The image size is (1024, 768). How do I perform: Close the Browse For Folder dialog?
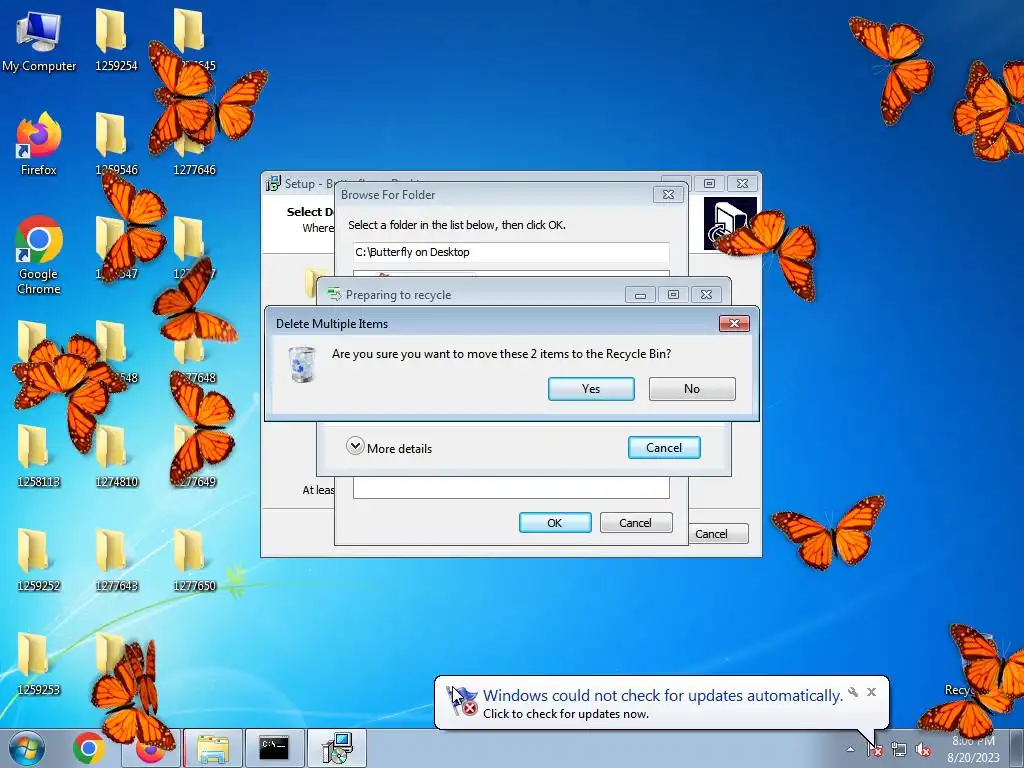point(668,195)
